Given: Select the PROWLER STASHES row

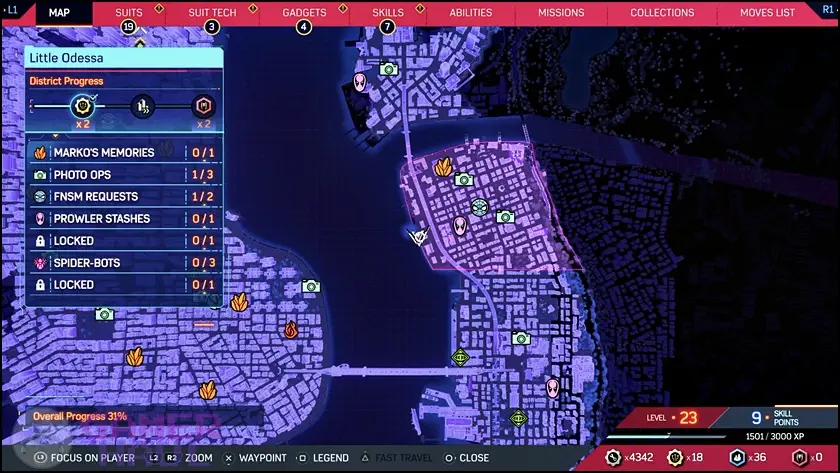Looking at the screenshot, I should coord(125,219).
